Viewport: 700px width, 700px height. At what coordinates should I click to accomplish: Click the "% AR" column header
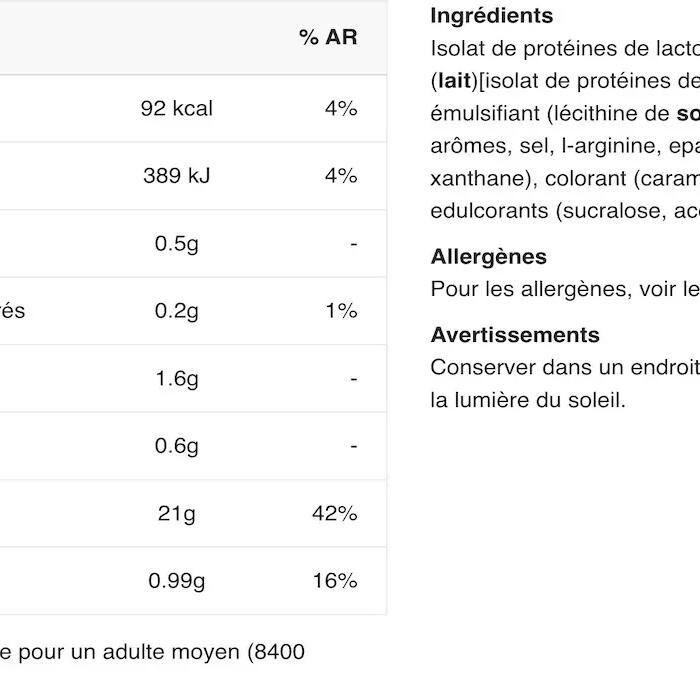point(327,38)
